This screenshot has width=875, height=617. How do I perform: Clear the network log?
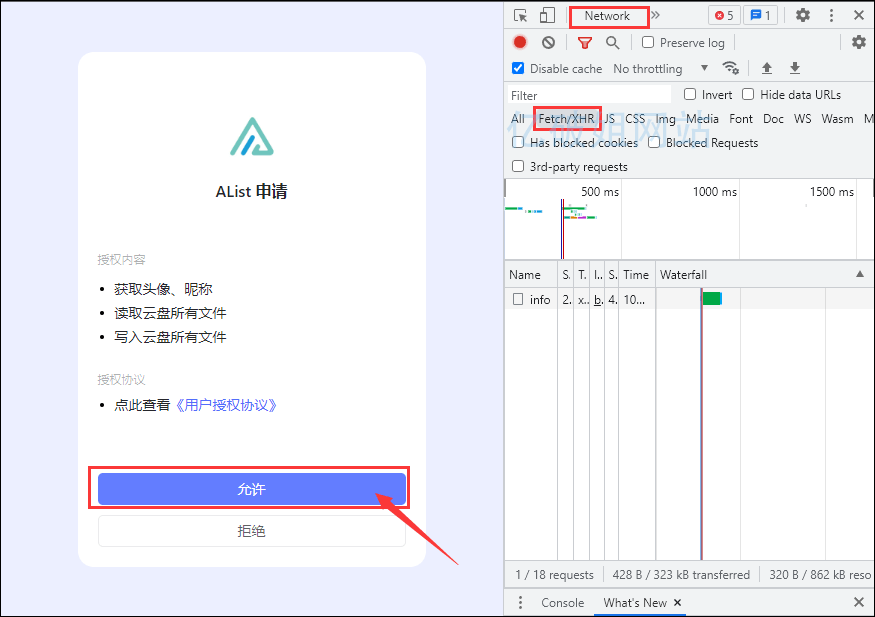point(549,42)
